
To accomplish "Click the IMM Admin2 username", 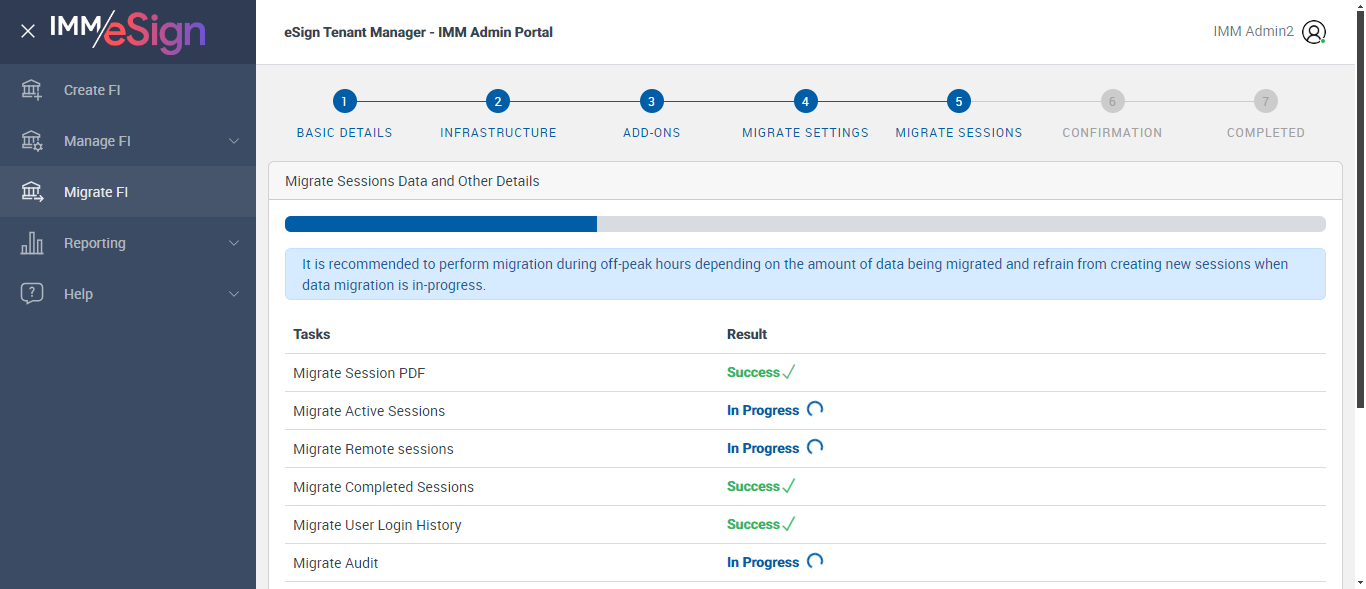I will (1253, 32).
